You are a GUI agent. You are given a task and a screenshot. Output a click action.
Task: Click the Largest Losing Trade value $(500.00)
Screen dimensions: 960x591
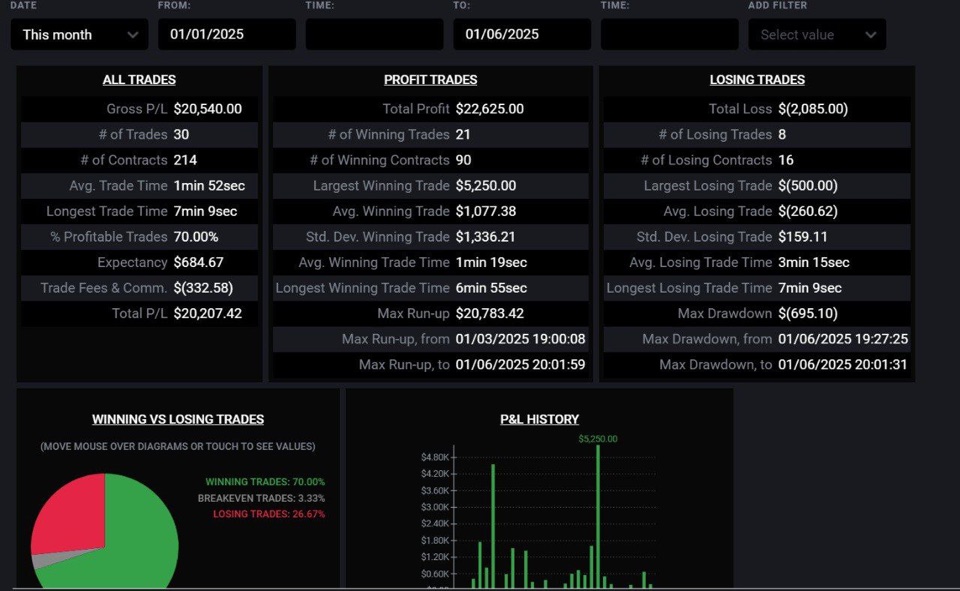[808, 186]
